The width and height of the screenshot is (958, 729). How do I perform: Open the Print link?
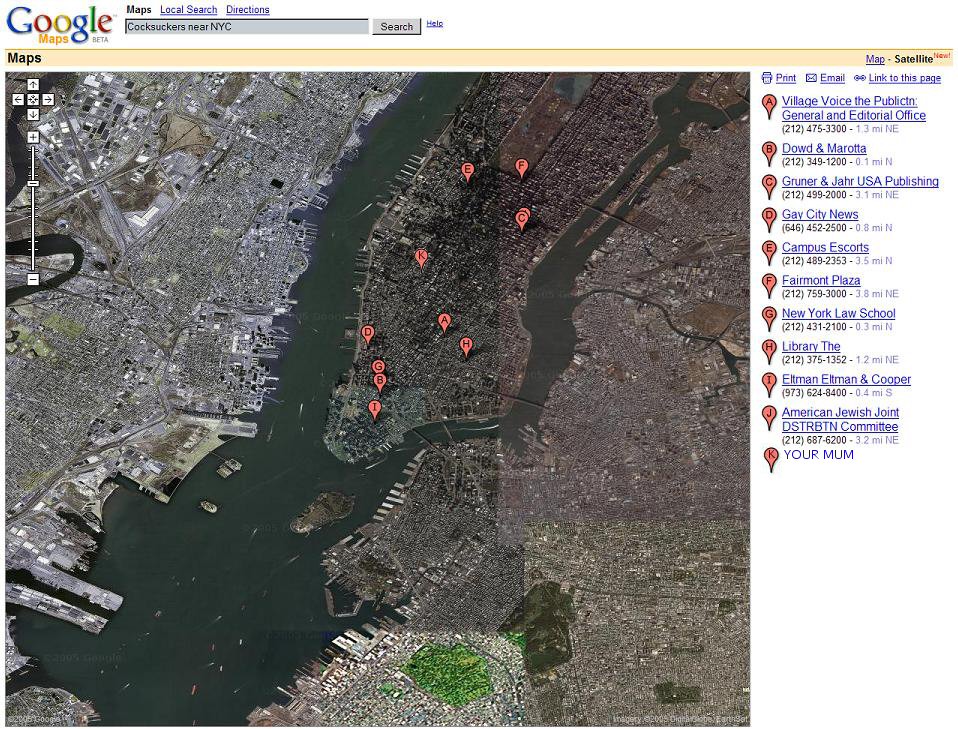tap(786, 78)
